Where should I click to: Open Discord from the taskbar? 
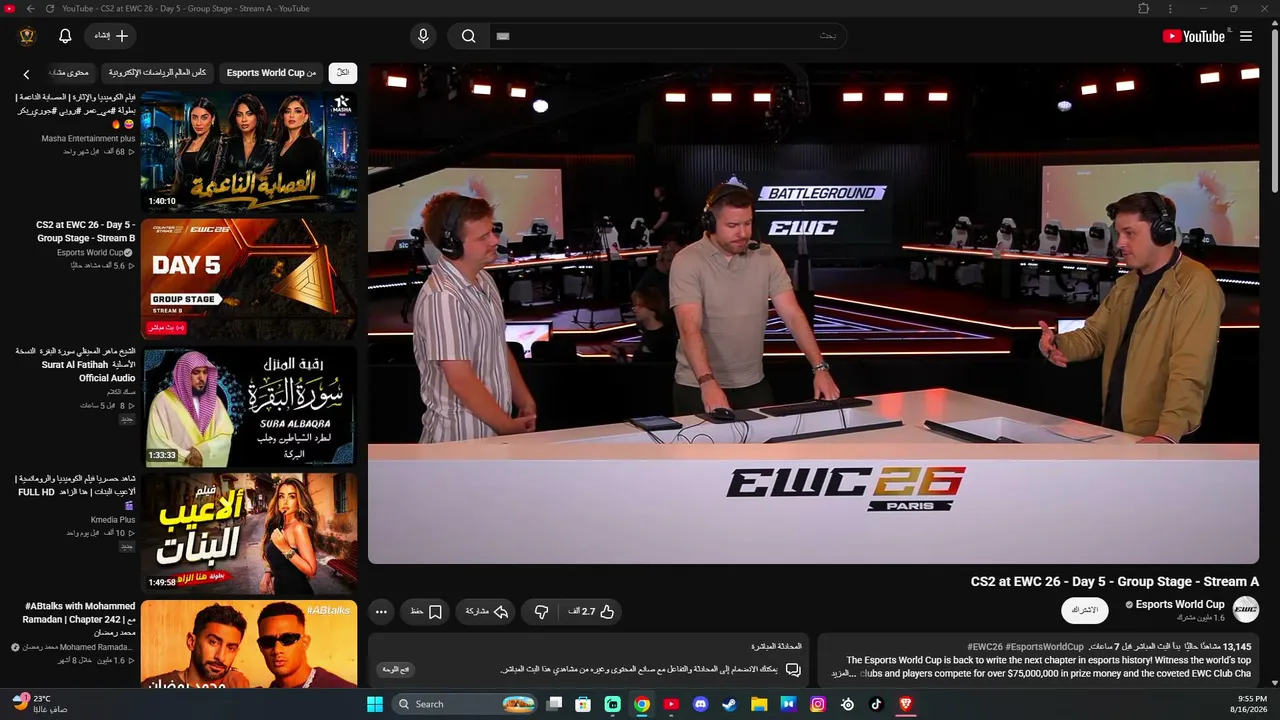click(701, 704)
